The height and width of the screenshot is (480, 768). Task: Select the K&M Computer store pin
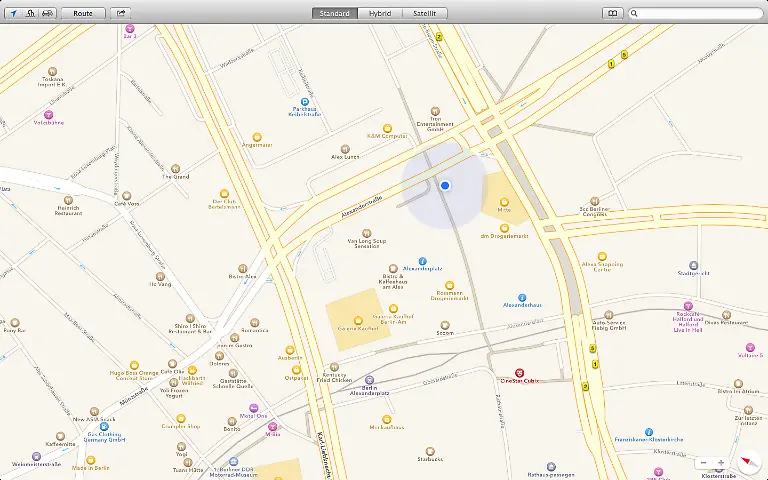[387, 128]
